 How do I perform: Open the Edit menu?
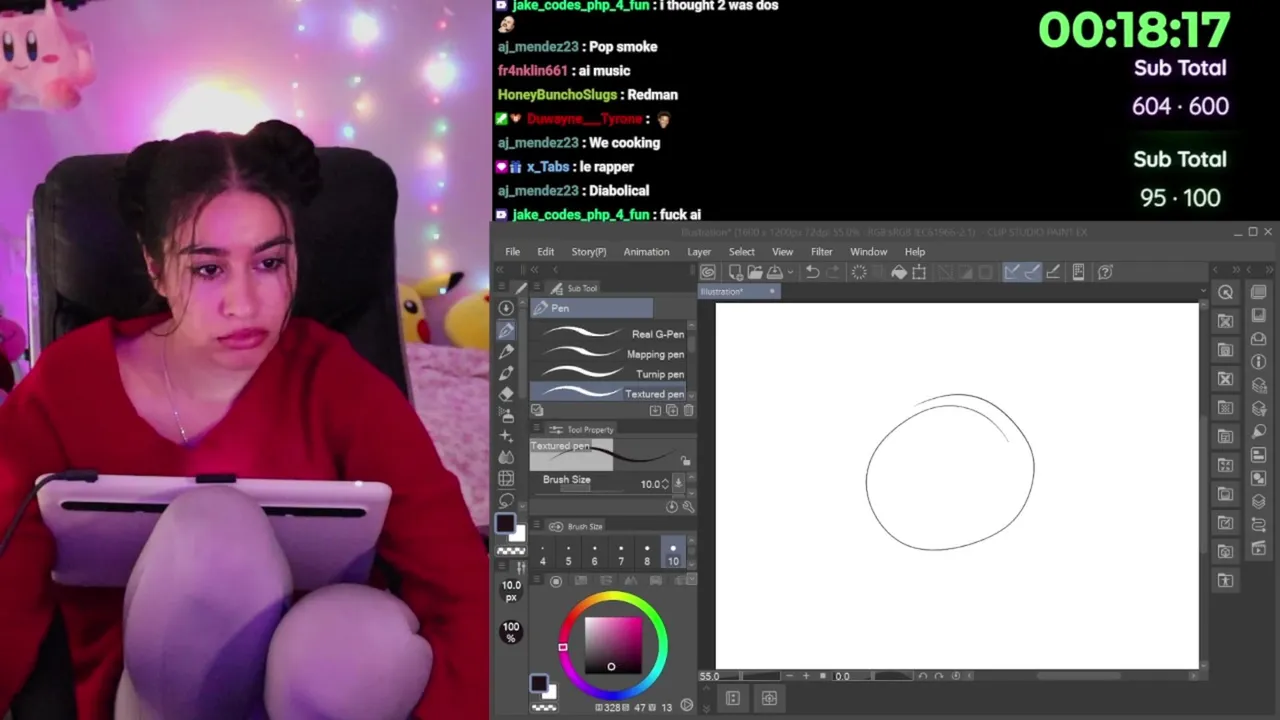(545, 252)
